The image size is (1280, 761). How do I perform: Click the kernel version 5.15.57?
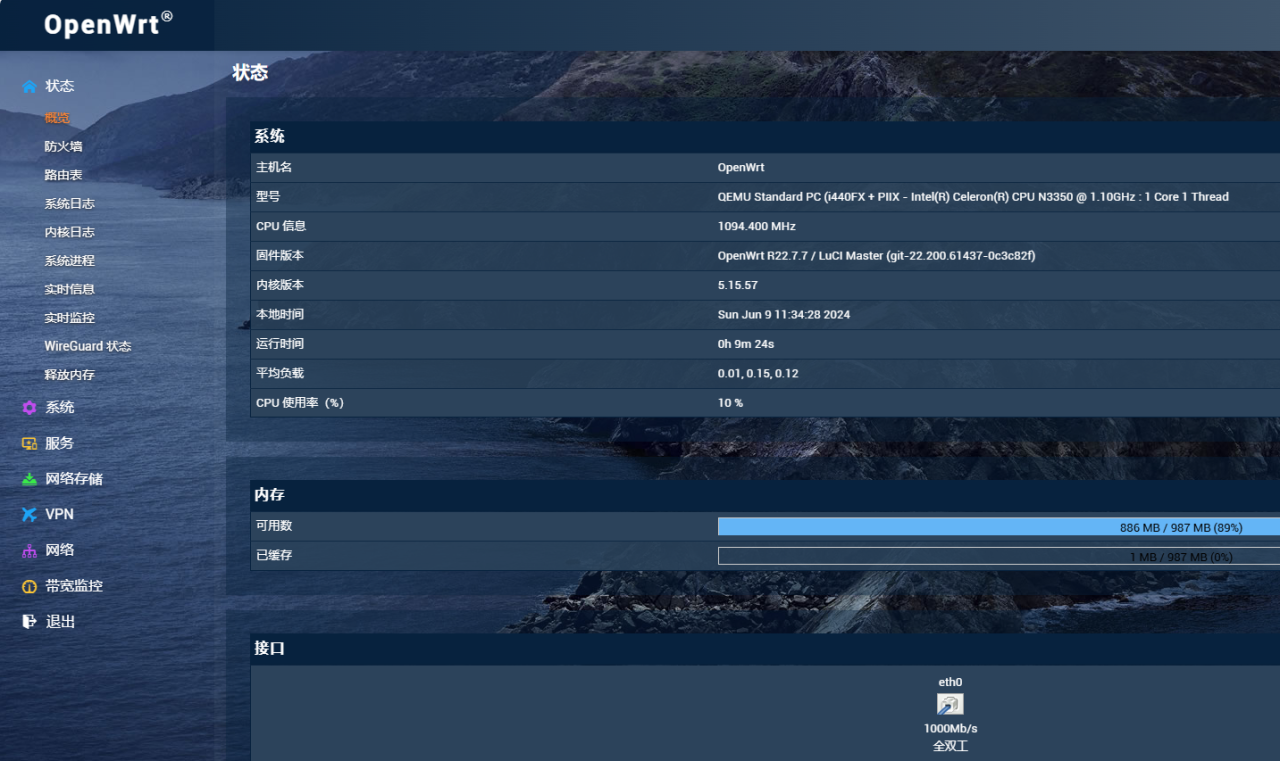click(738, 285)
